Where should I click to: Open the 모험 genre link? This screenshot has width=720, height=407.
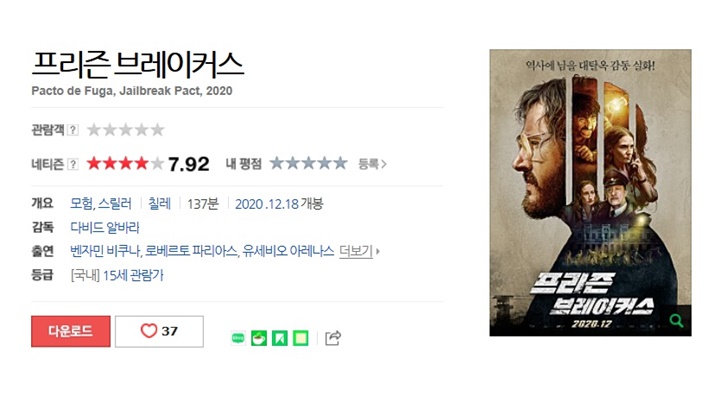point(82,204)
